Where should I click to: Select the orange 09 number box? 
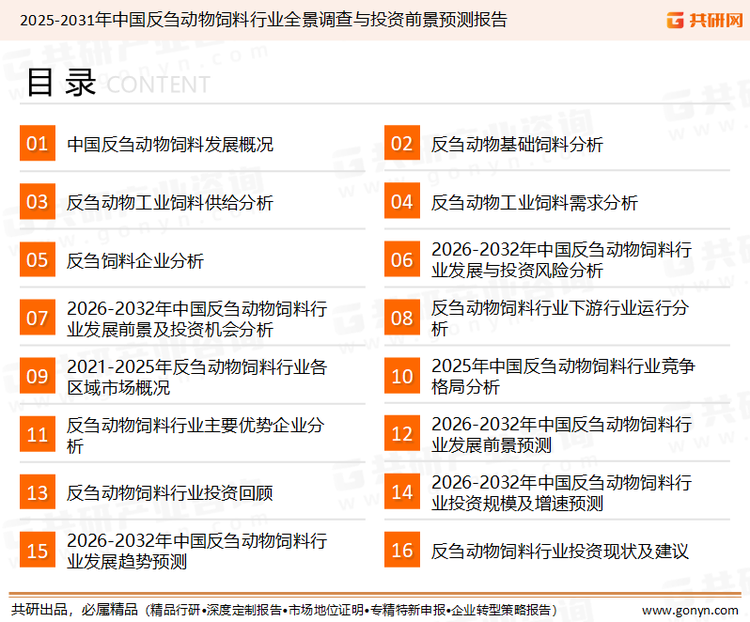click(37, 376)
